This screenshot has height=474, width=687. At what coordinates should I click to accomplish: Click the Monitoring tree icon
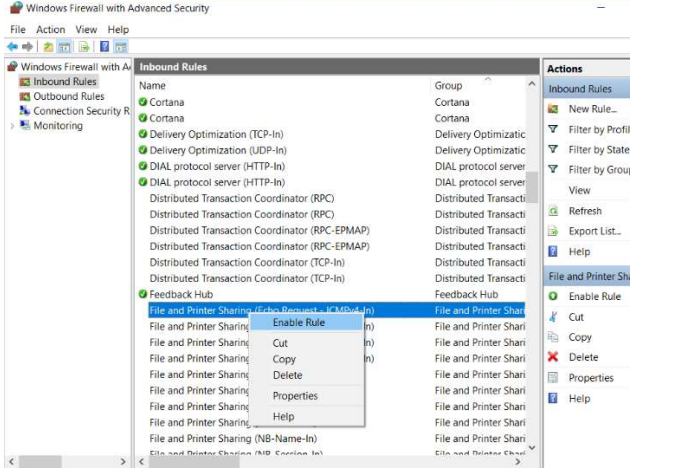[25, 125]
